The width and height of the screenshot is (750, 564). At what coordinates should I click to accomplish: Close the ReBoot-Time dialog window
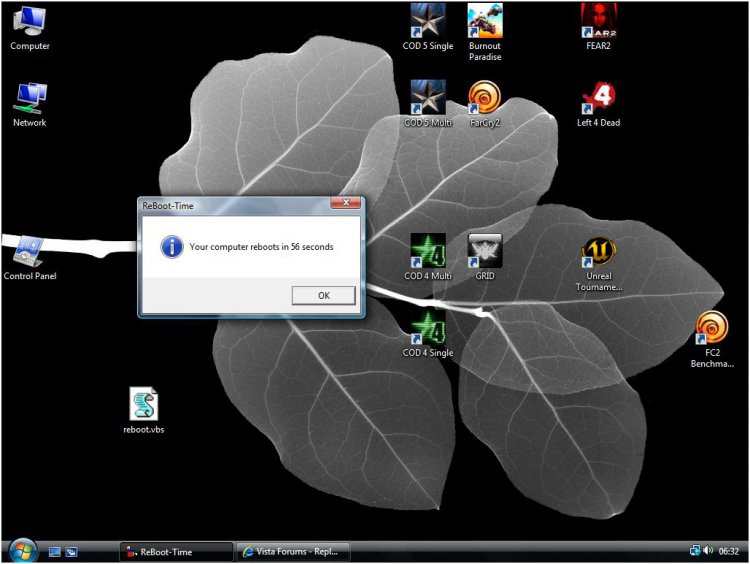coord(345,204)
